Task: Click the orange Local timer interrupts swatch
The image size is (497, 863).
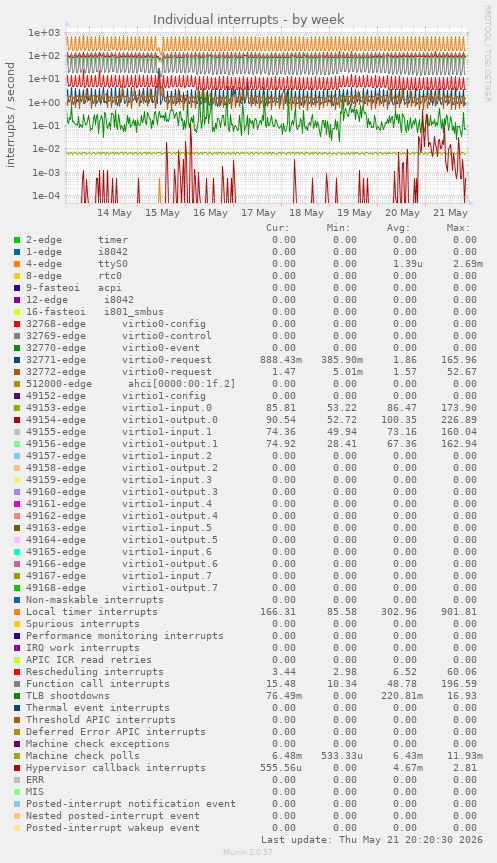Action: pos(17,612)
